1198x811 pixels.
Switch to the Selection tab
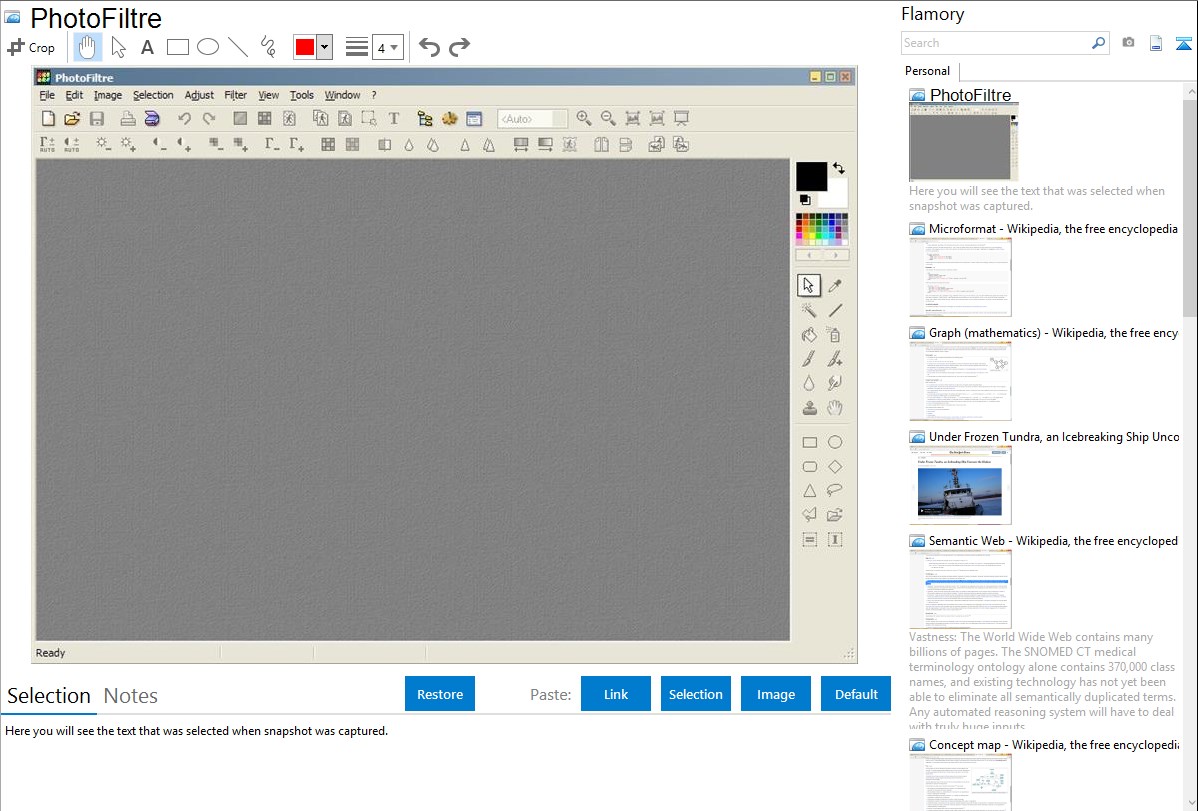coord(49,696)
